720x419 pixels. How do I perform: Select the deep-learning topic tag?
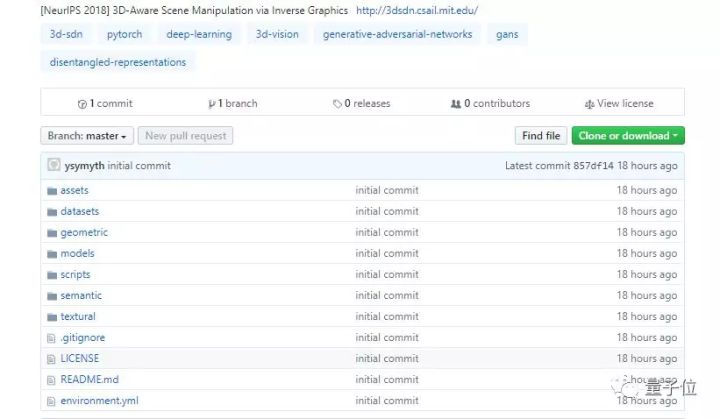199,35
